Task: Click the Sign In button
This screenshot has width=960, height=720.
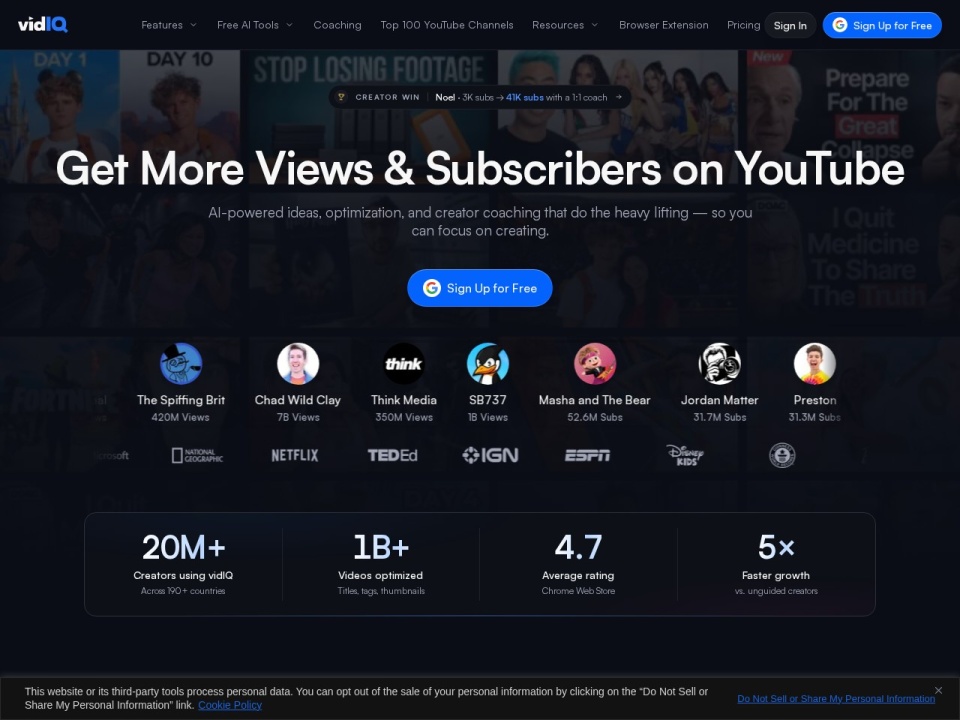Action: 790,26
